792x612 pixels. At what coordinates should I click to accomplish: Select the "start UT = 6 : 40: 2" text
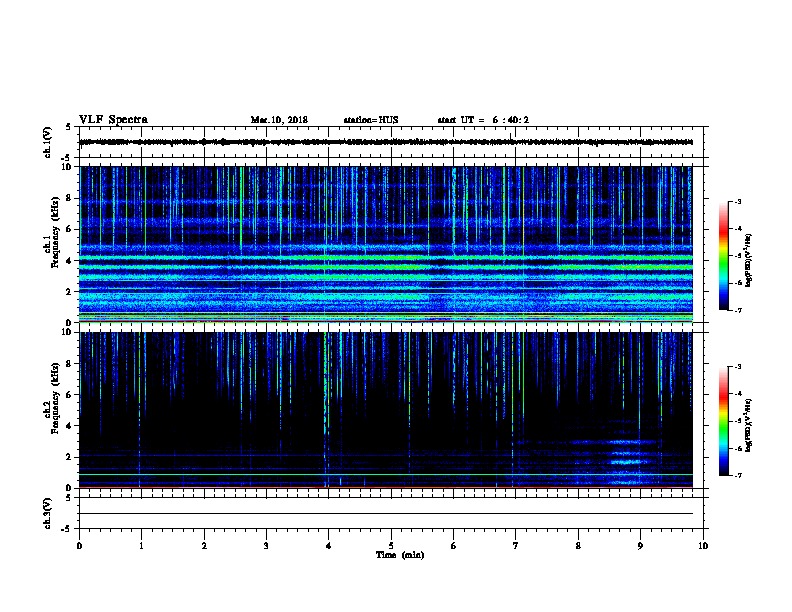(x=483, y=120)
